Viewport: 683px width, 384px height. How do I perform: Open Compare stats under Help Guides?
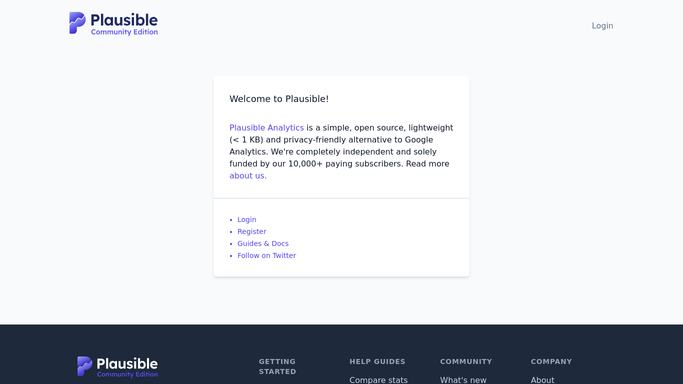[x=378, y=380]
